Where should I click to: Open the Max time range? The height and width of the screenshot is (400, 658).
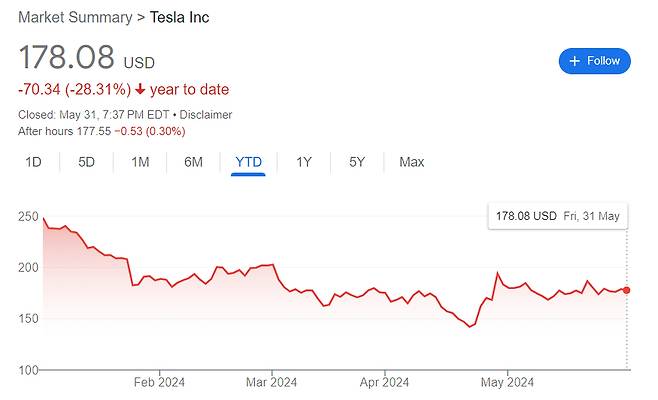pyautogui.click(x=411, y=162)
